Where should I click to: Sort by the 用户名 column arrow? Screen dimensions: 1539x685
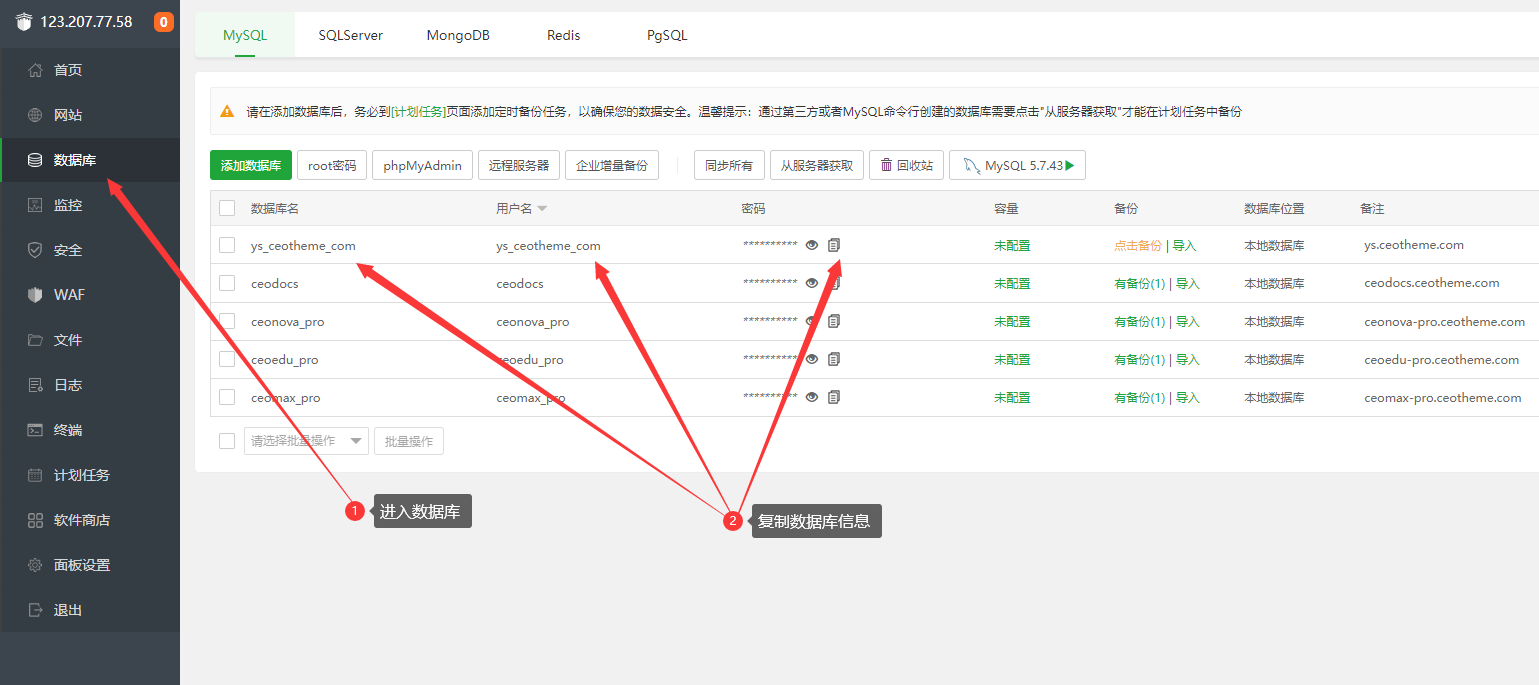(542, 209)
